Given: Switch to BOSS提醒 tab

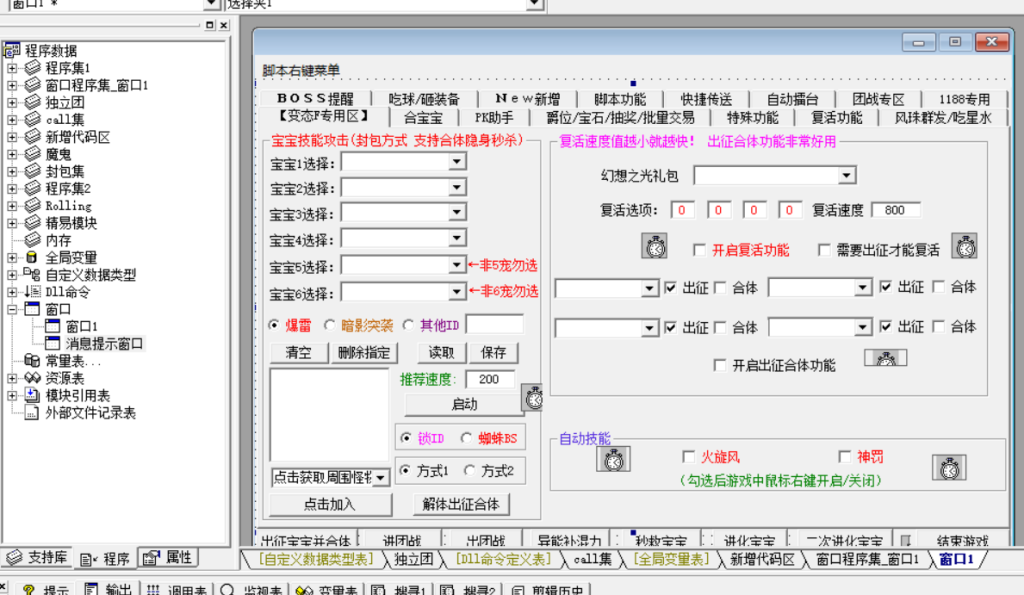Looking at the screenshot, I should [315, 99].
